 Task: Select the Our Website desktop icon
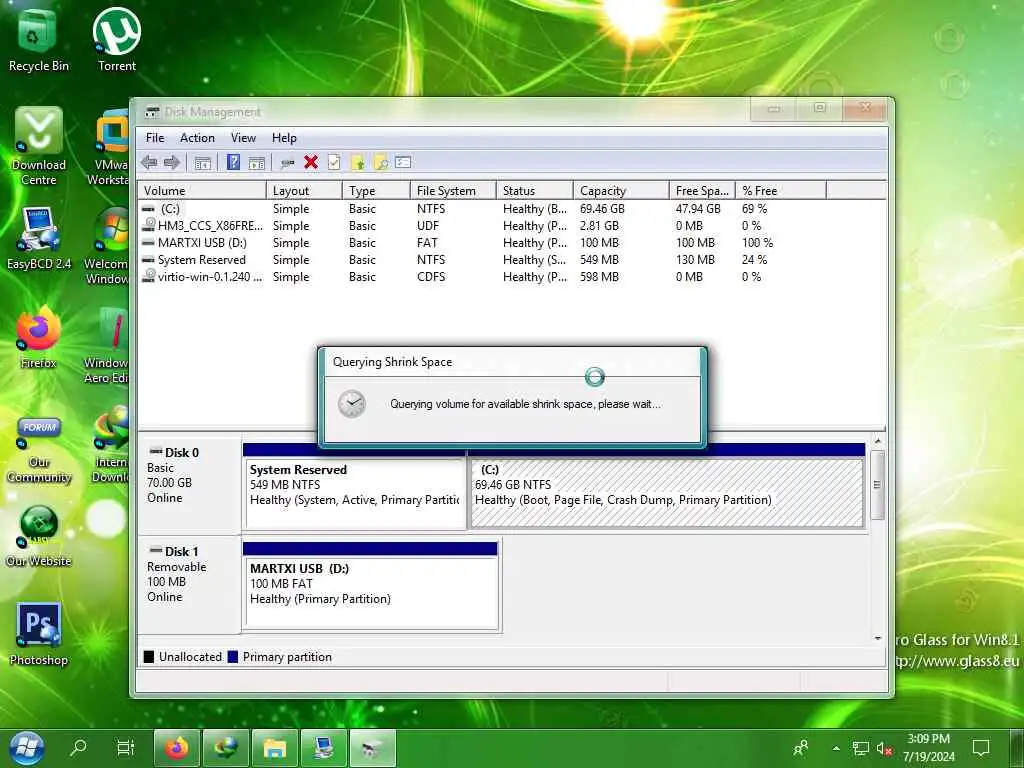click(x=39, y=536)
